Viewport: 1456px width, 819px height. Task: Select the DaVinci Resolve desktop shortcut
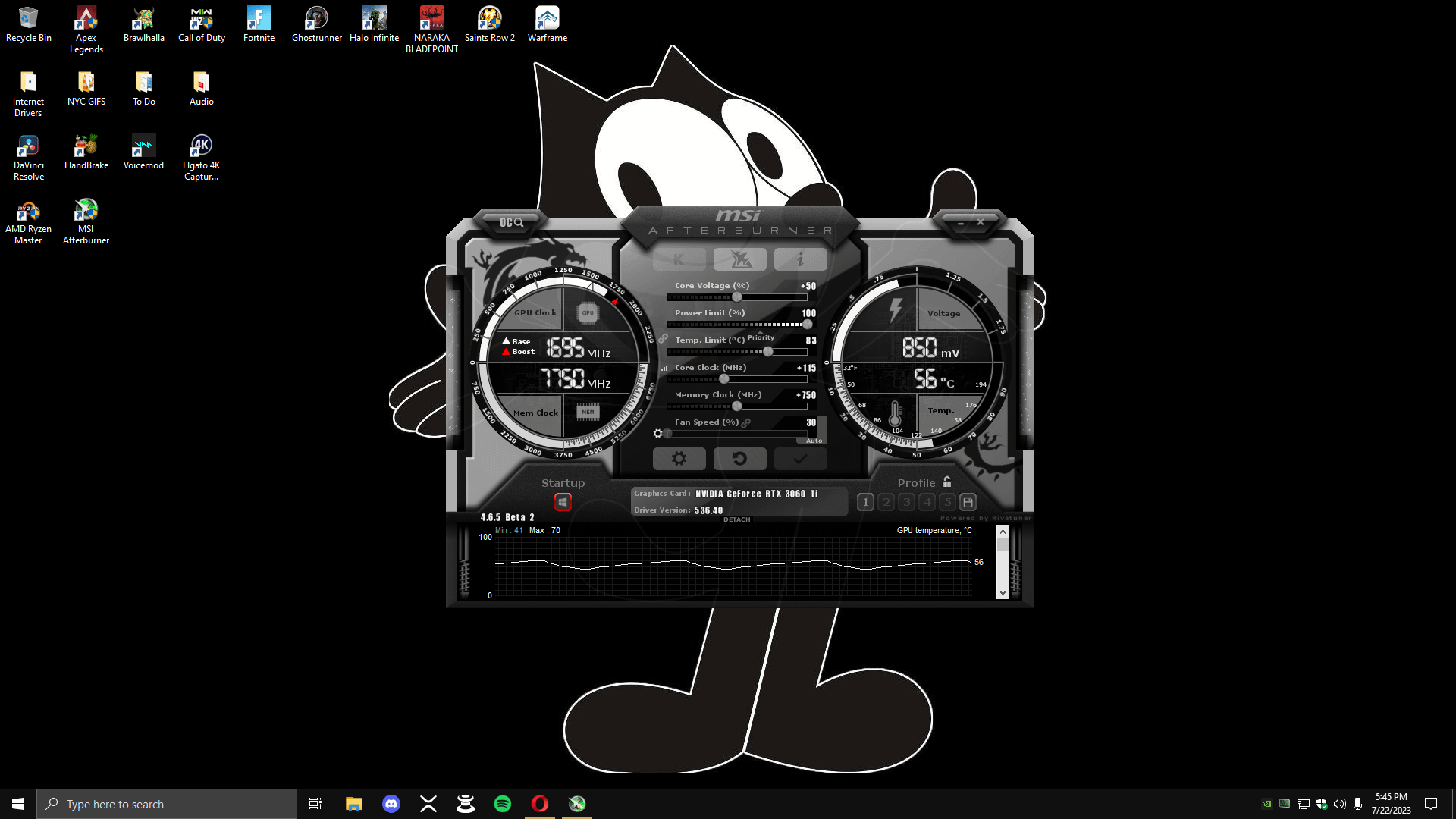click(x=28, y=158)
